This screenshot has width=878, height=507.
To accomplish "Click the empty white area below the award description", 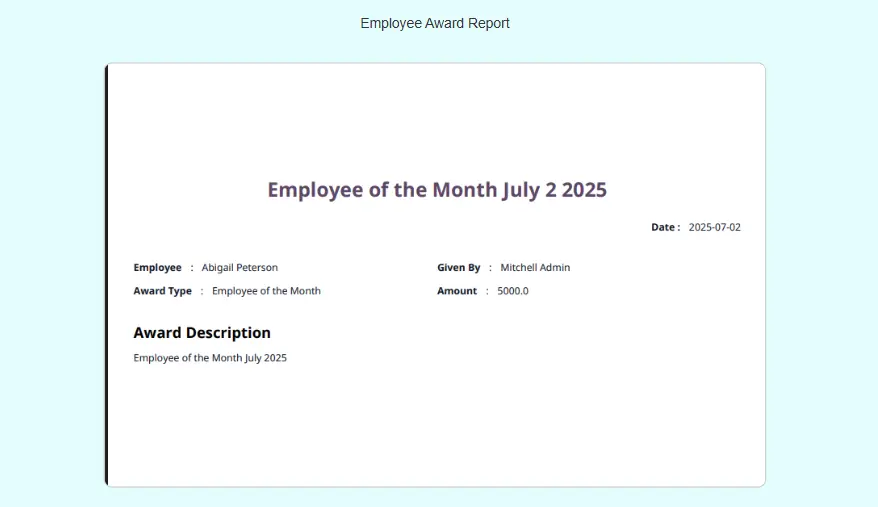I will [435, 430].
